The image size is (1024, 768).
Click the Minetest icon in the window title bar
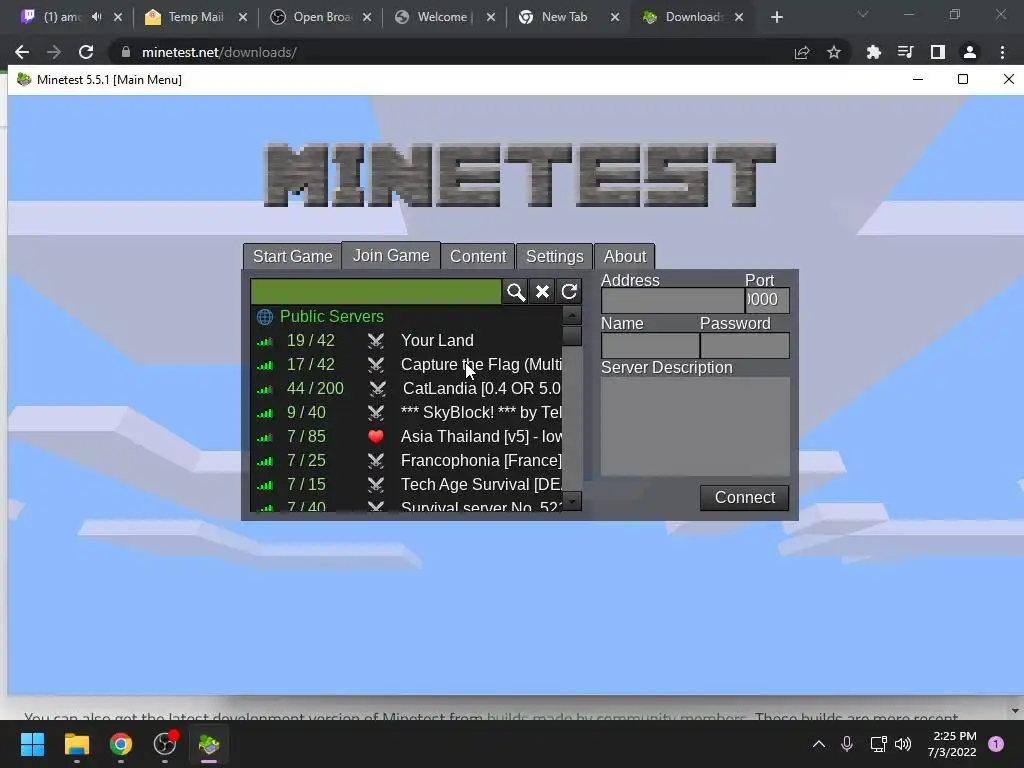point(24,80)
